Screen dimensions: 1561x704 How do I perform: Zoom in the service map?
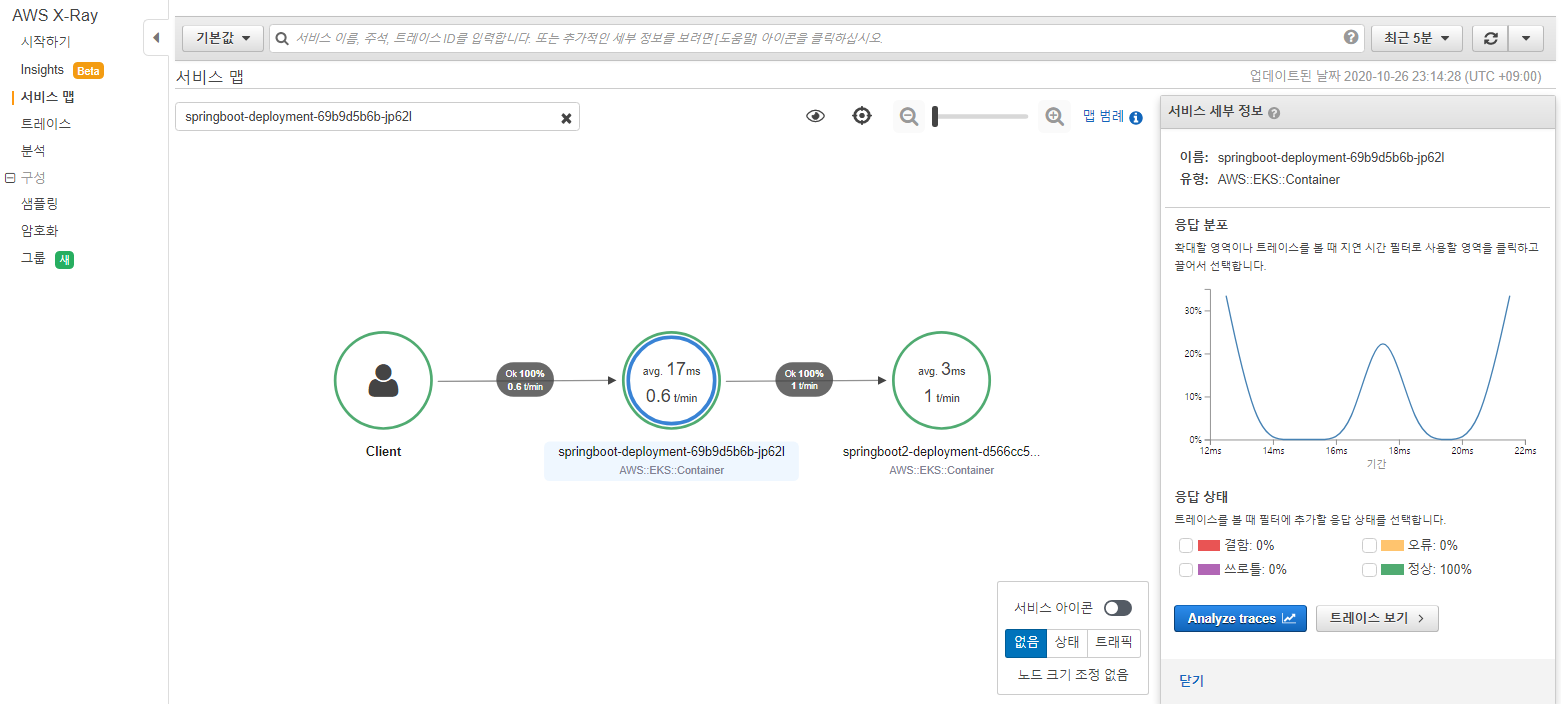1054,117
